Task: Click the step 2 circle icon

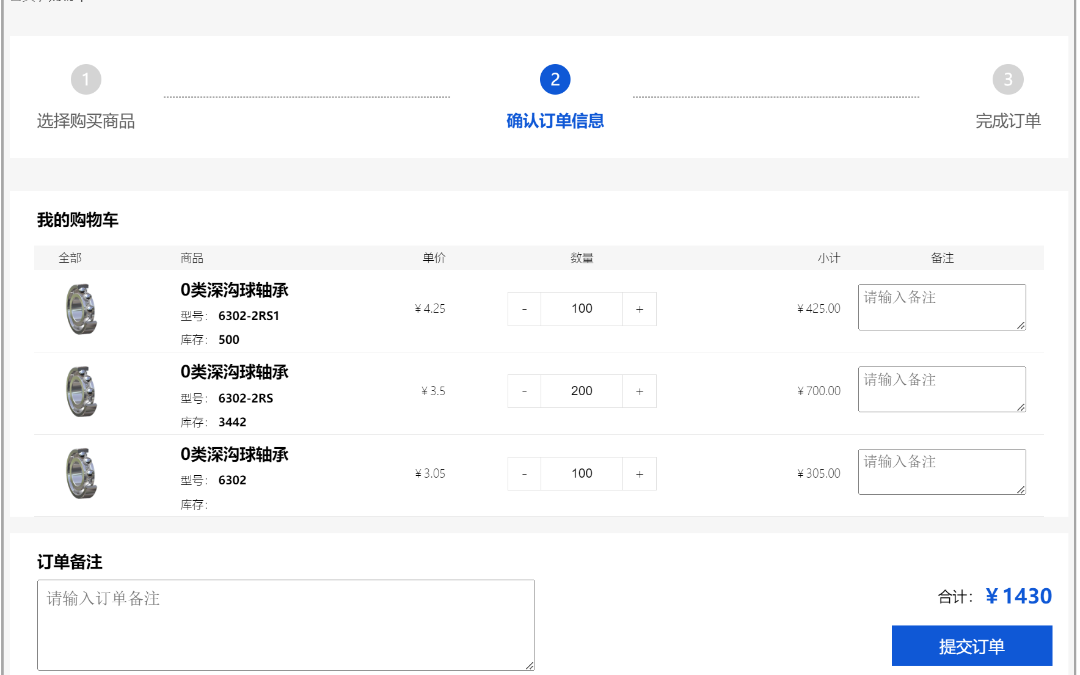Action: pyautogui.click(x=555, y=79)
